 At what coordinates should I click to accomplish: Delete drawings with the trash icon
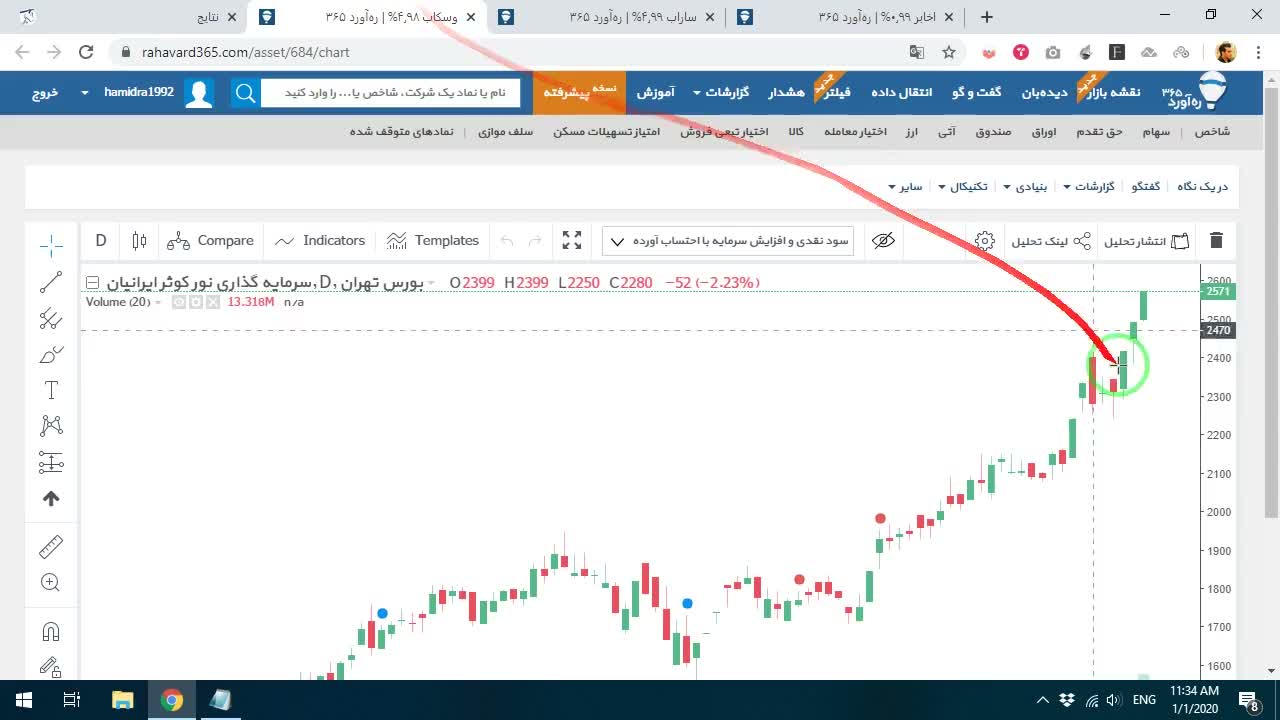coord(1216,241)
